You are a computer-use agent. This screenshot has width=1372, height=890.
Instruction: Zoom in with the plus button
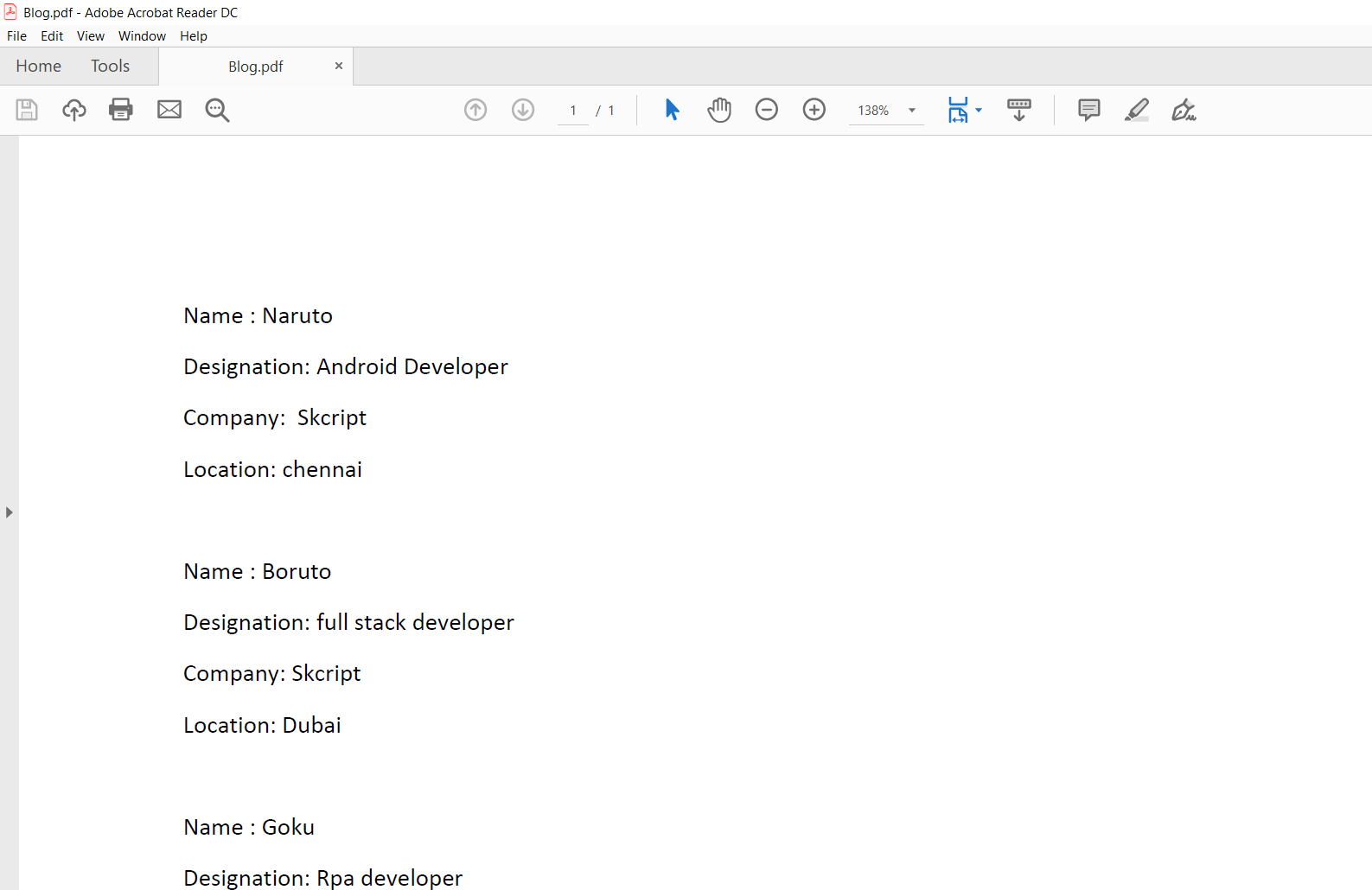(814, 110)
